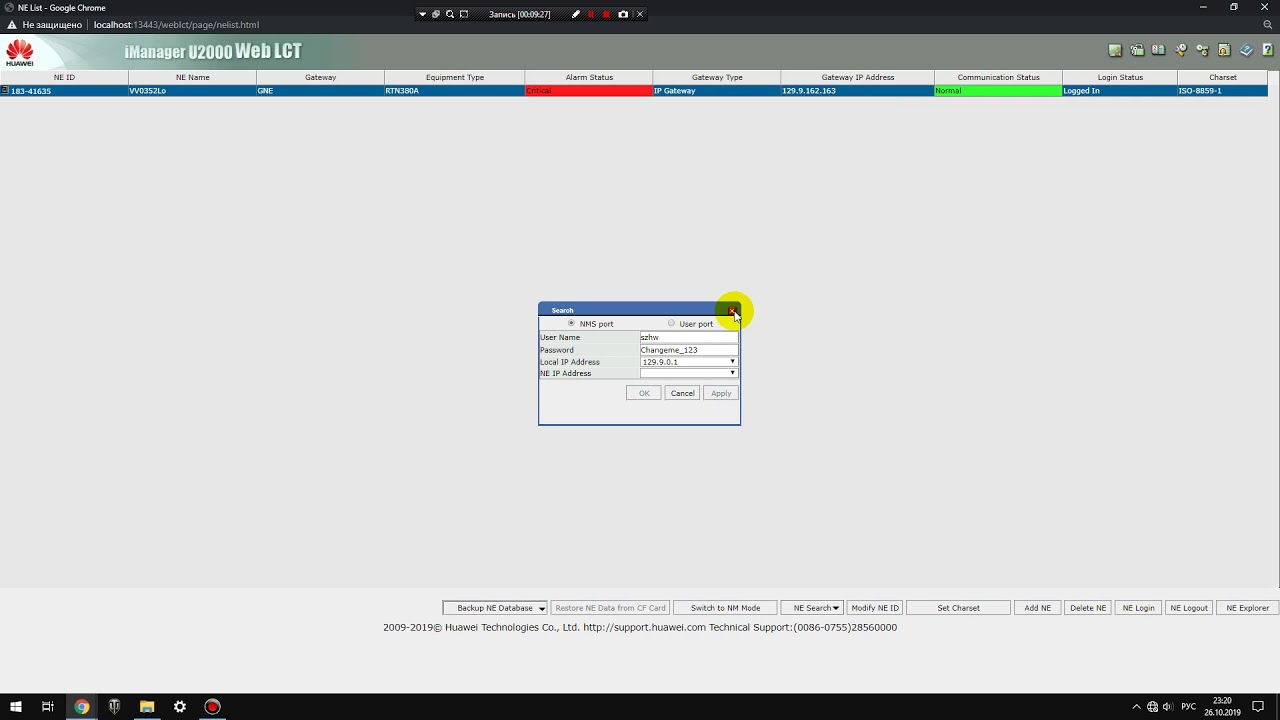Click the NE ID column header
The width and height of the screenshot is (1280, 720).
(x=64, y=77)
